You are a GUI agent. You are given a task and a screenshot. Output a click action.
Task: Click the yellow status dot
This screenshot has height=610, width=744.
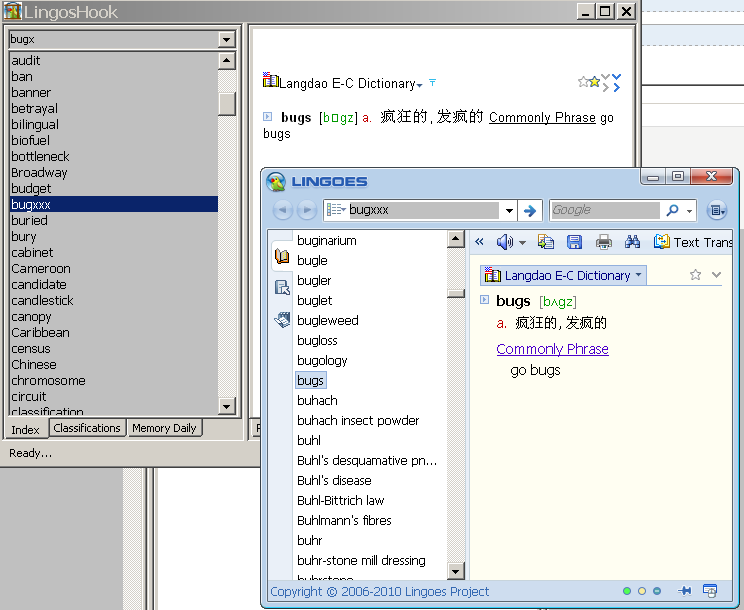642,591
